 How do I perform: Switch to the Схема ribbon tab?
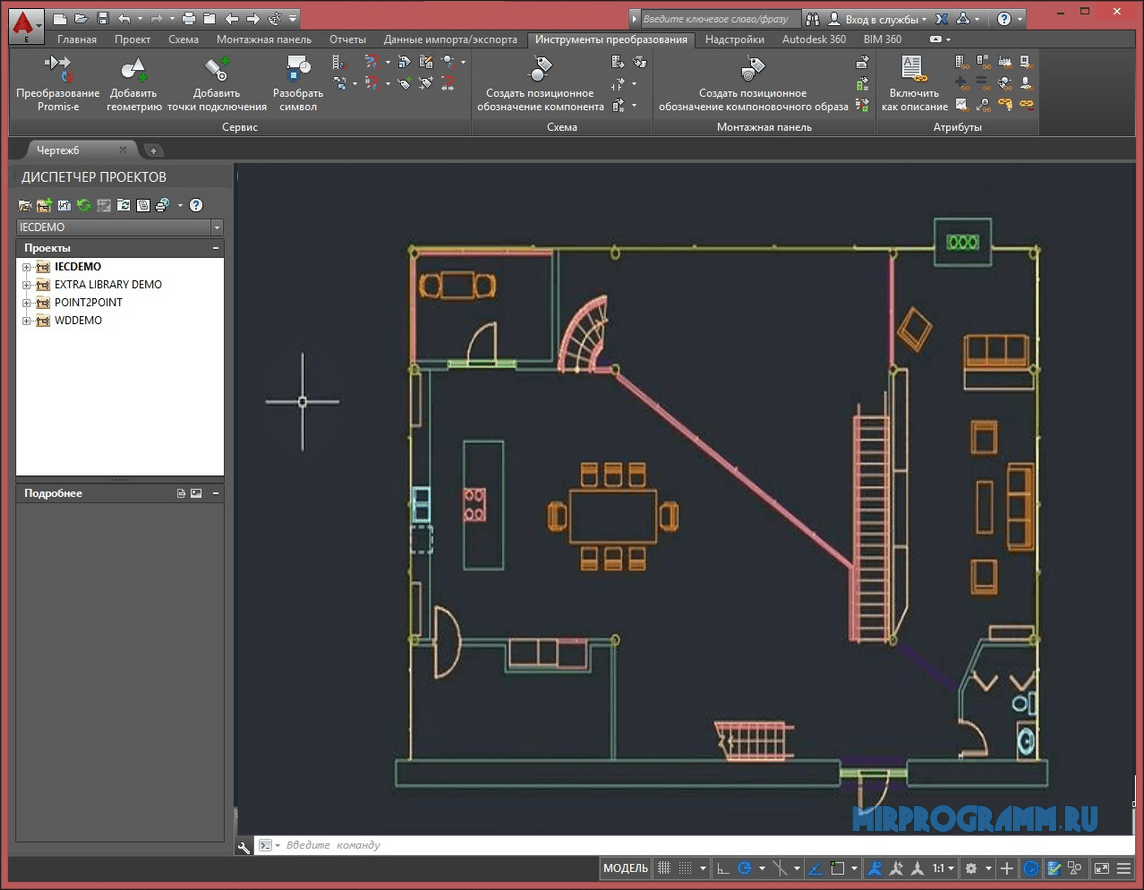pos(183,40)
